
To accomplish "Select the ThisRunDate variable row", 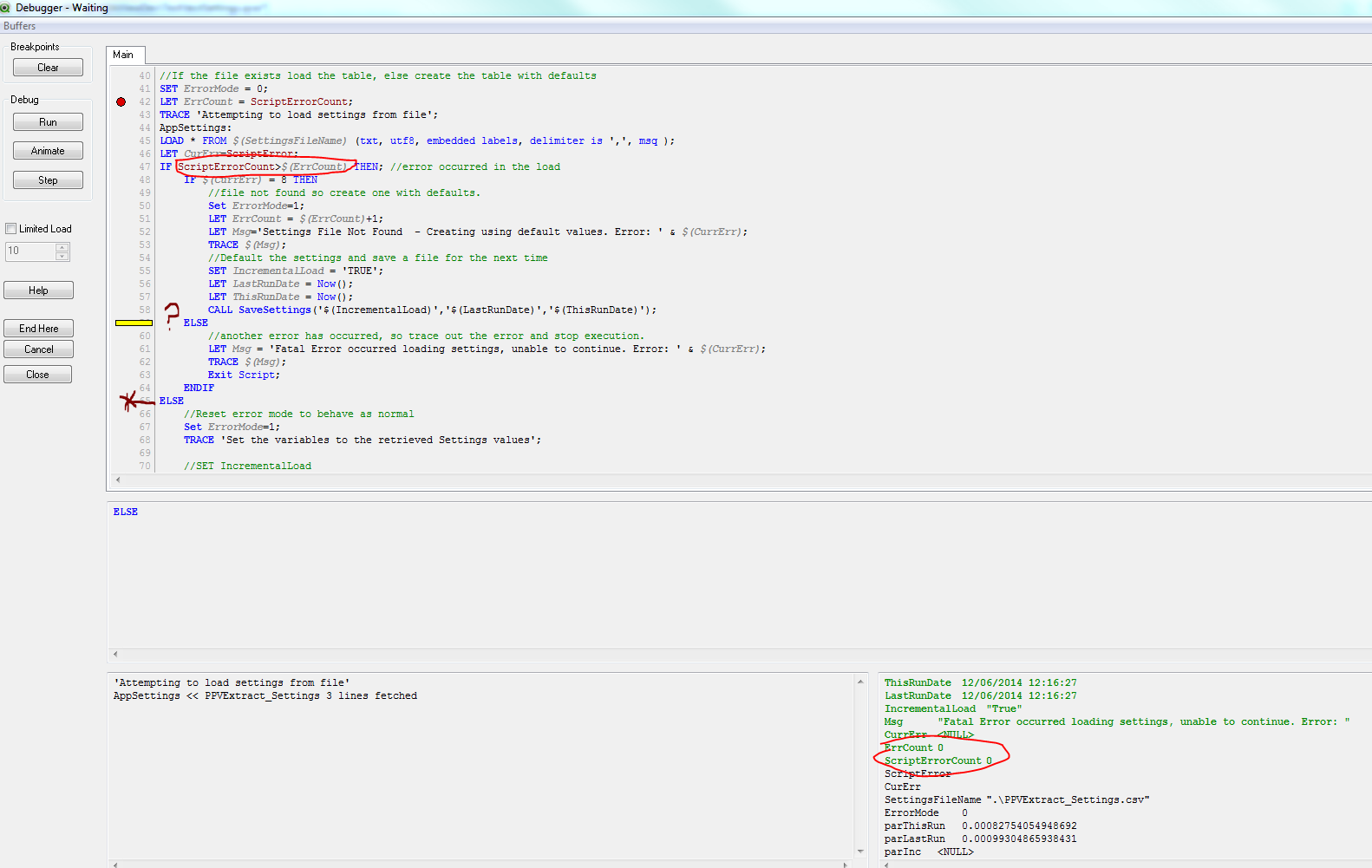I will (980, 682).
